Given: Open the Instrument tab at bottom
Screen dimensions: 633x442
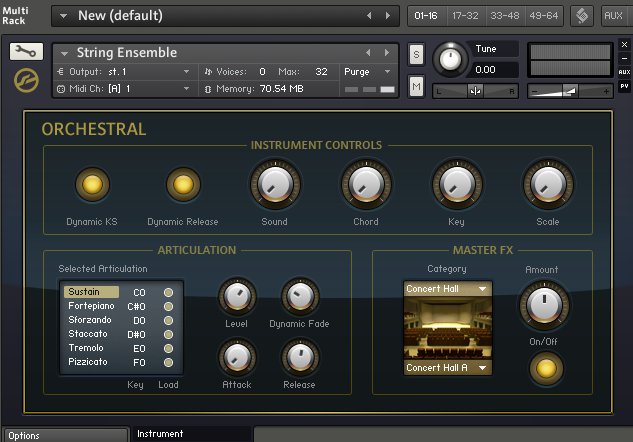Looking at the screenshot, I should pos(191,434).
